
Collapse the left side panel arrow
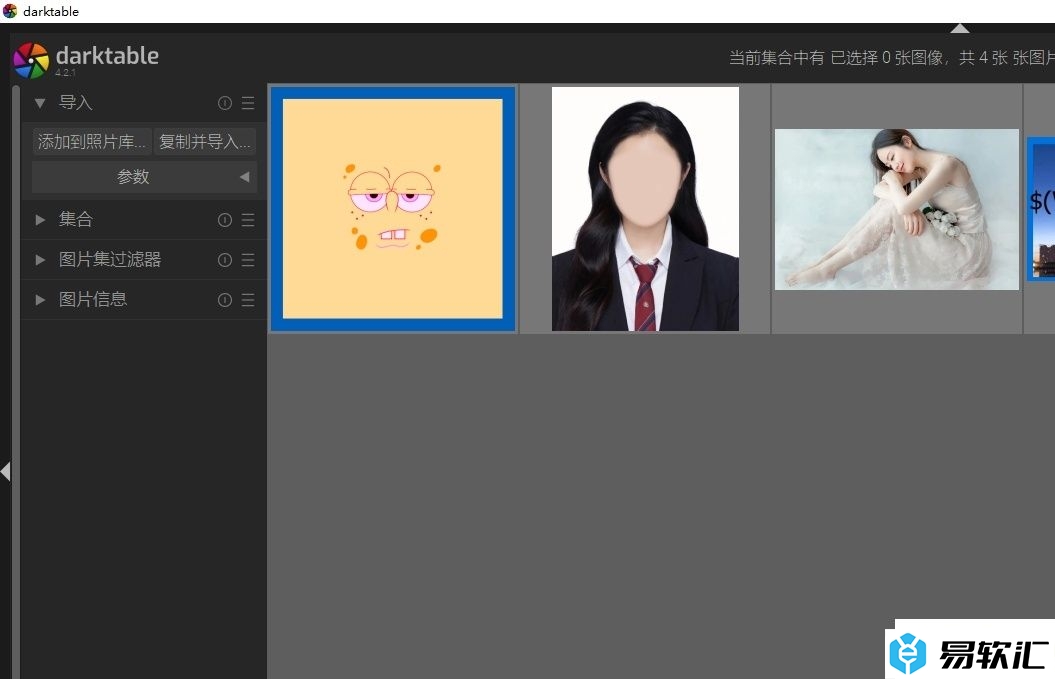click(5, 471)
